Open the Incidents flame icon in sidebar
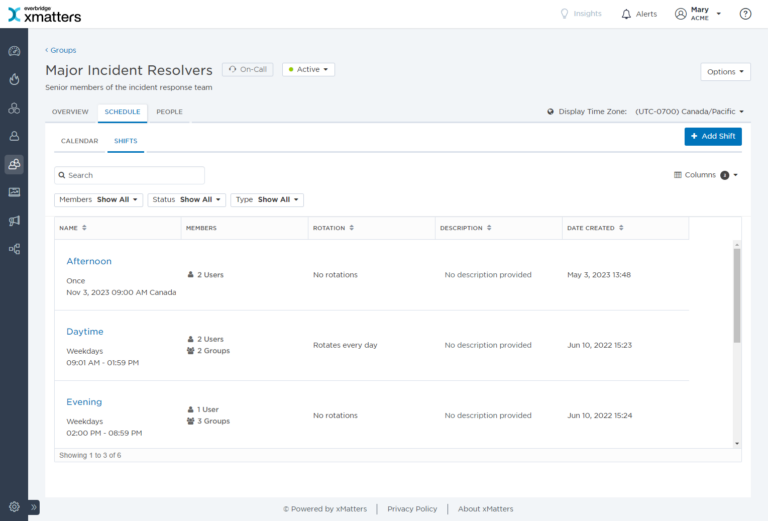The image size is (768, 521). pos(14,79)
